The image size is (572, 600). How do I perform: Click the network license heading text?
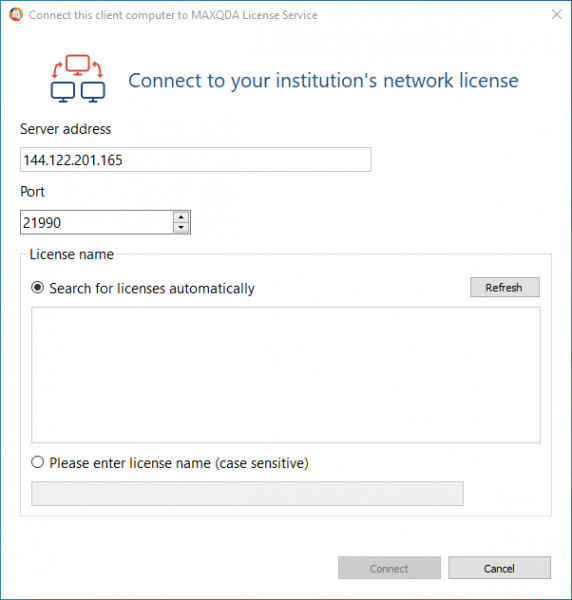pos(323,80)
